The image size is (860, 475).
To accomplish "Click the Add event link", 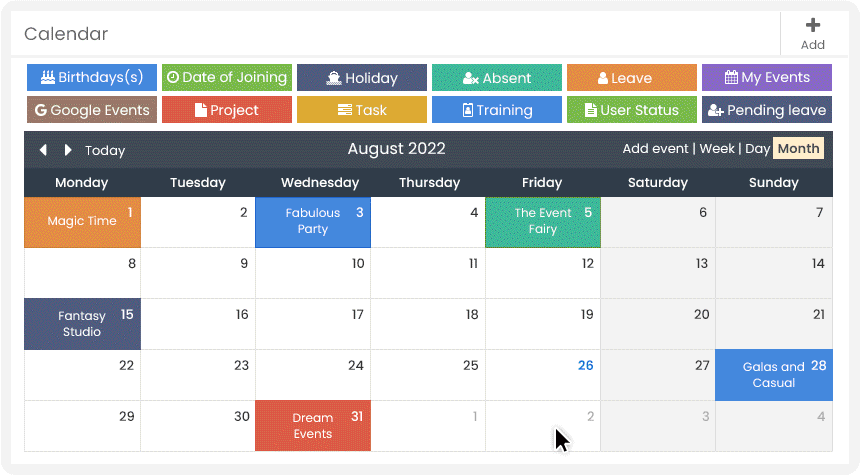I will click(655, 149).
